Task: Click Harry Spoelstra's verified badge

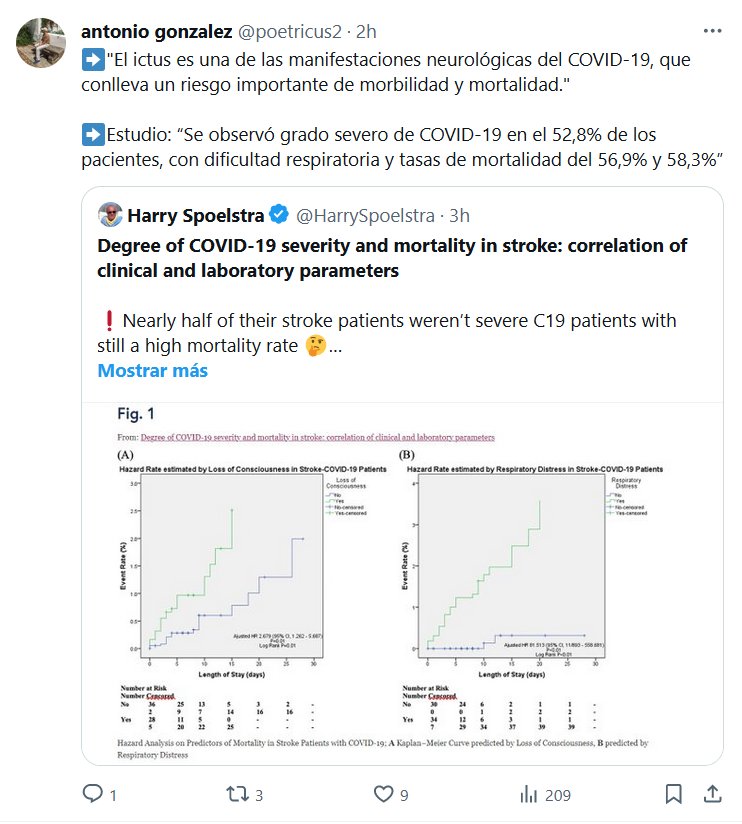Action: 280,215
